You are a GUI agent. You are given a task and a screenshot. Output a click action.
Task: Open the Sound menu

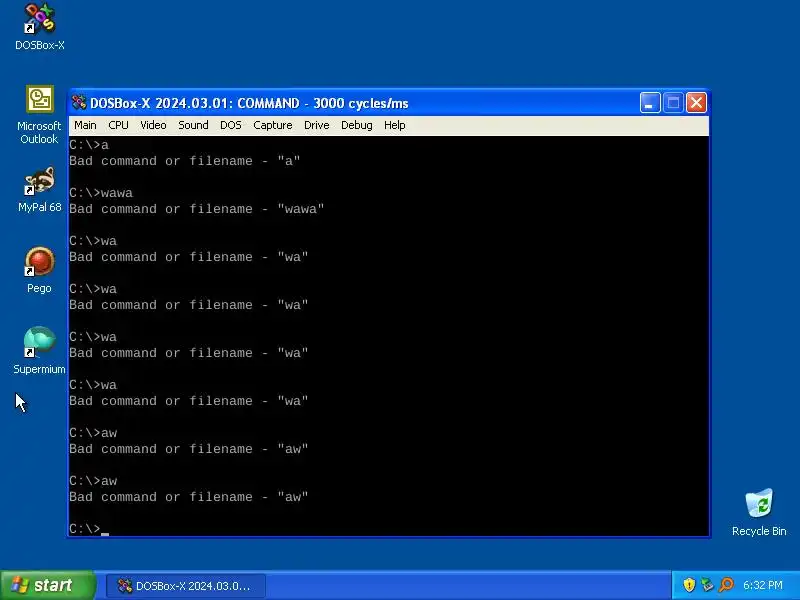tap(193, 125)
